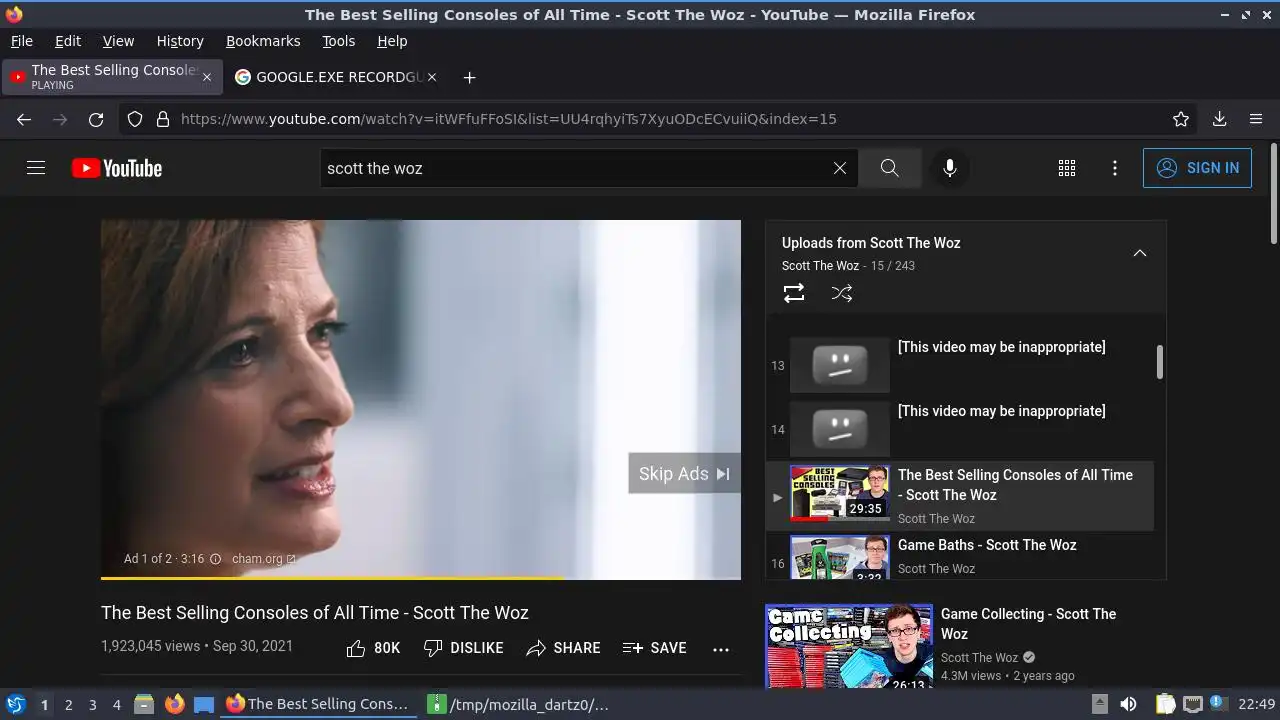Toggle playlist shuffle
The image size is (1280, 720).
click(842, 293)
